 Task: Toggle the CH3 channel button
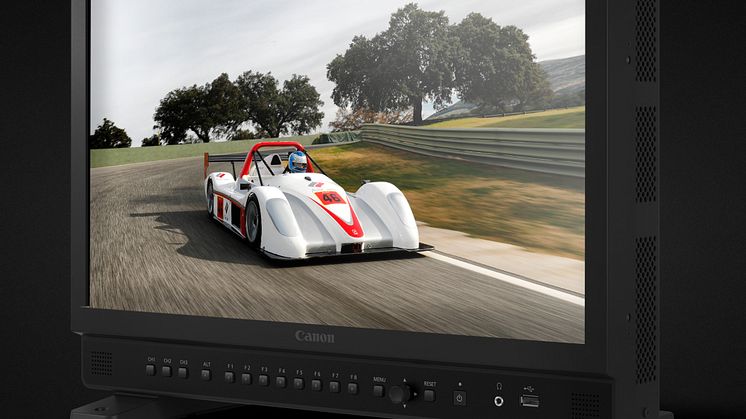click(183, 372)
